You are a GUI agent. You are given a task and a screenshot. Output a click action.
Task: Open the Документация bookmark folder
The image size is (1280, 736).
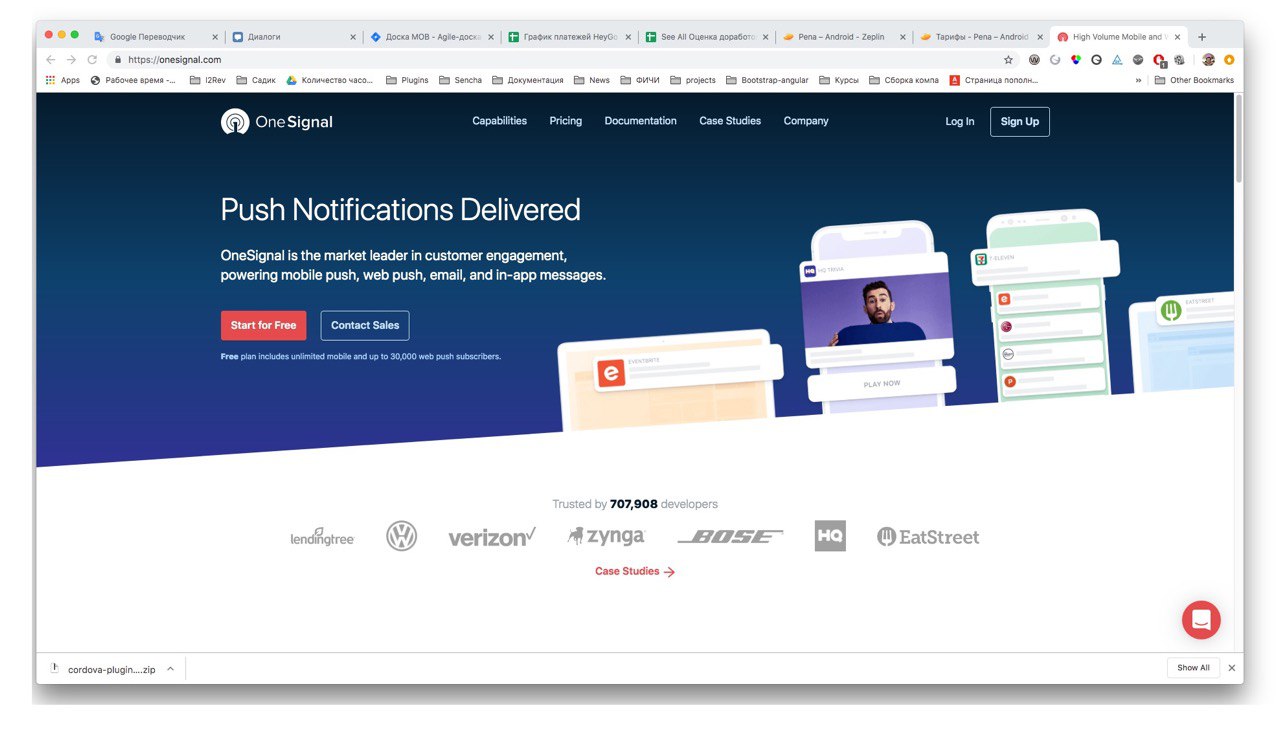point(527,80)
